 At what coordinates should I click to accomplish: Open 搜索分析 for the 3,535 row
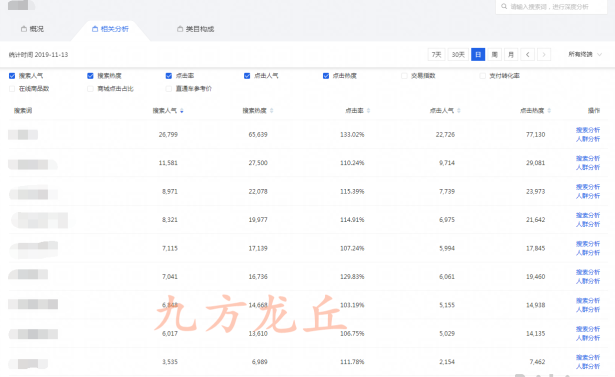[588, 357]
